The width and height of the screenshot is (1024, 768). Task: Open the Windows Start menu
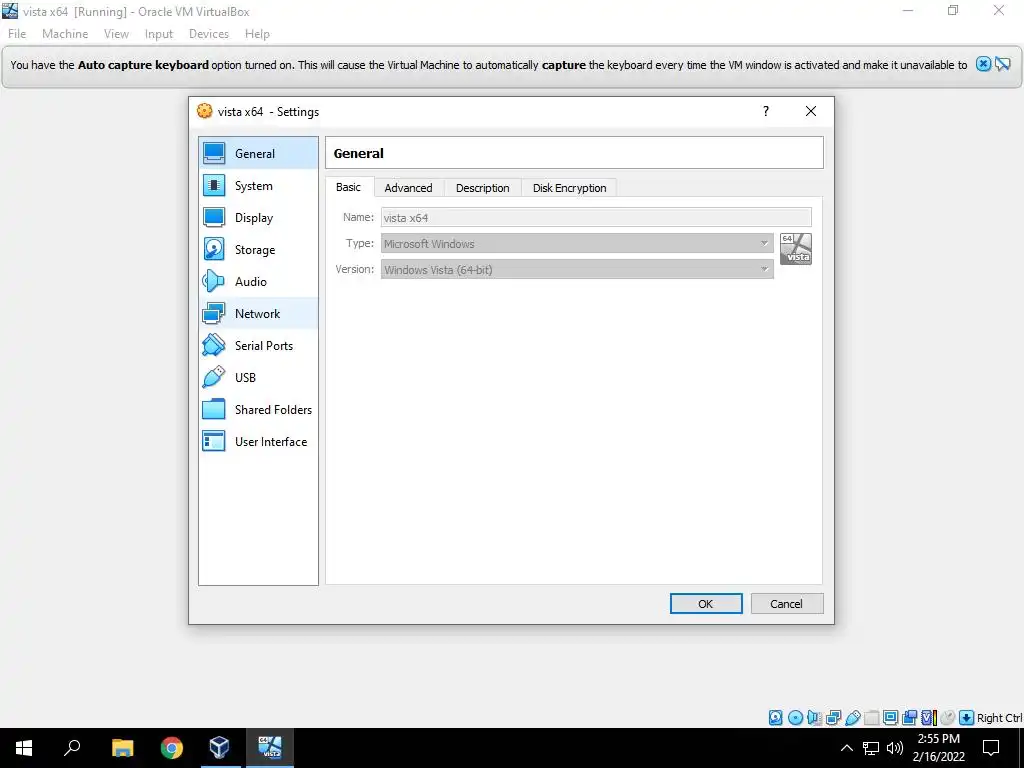[x=24, y=748]
